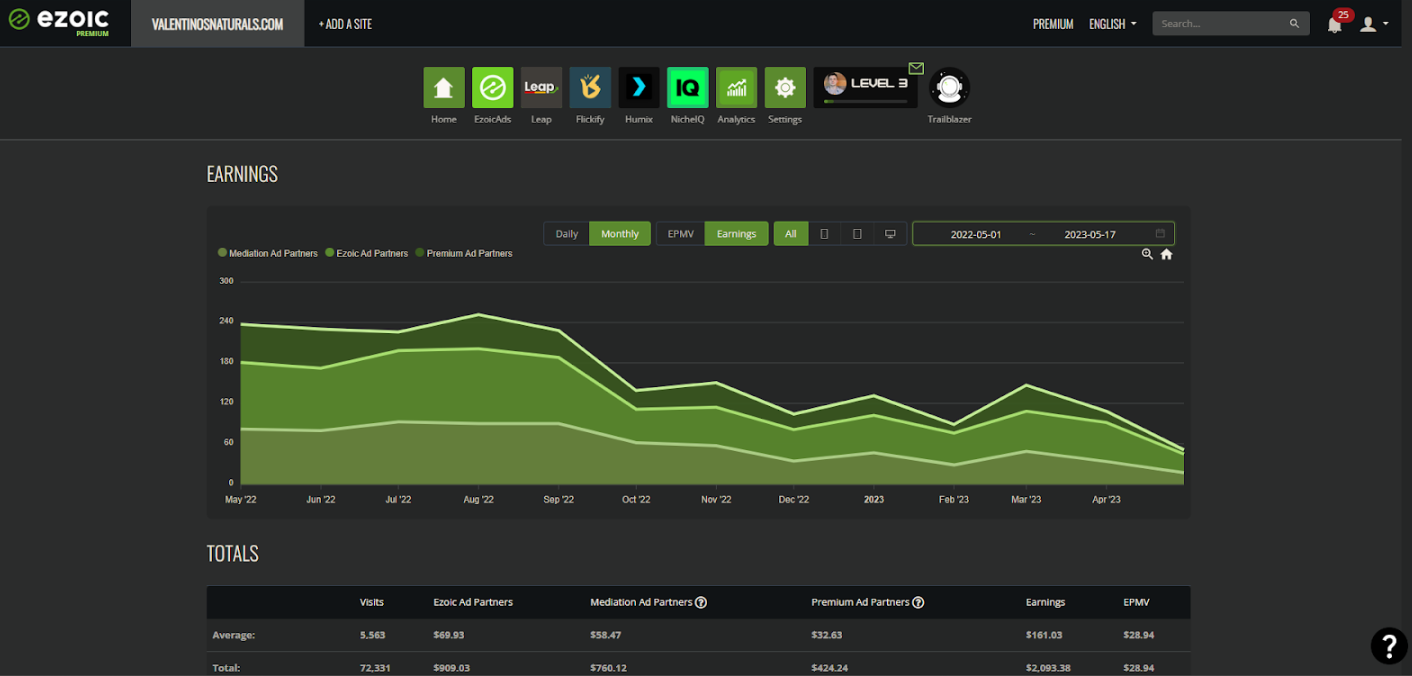Click the Ezoic Ad Partners column header
Image resolution: width=1412 pixels, height=676 pixels.
click(473, 603)
